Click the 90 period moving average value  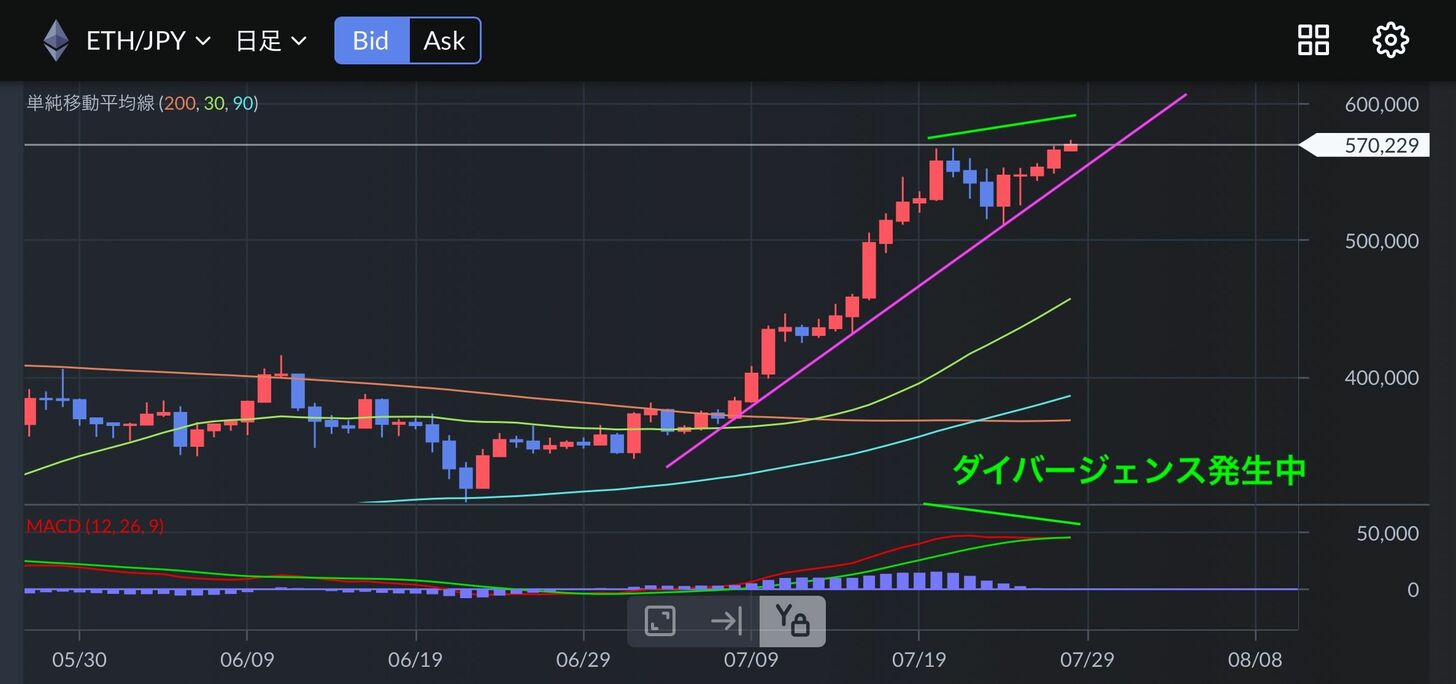[x=242, y=103]
